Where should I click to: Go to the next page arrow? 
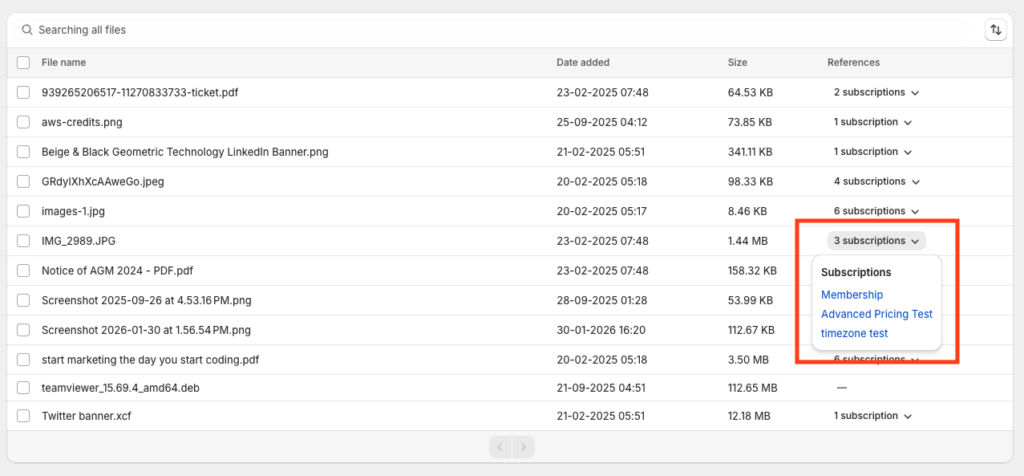[x=524, y=447]
